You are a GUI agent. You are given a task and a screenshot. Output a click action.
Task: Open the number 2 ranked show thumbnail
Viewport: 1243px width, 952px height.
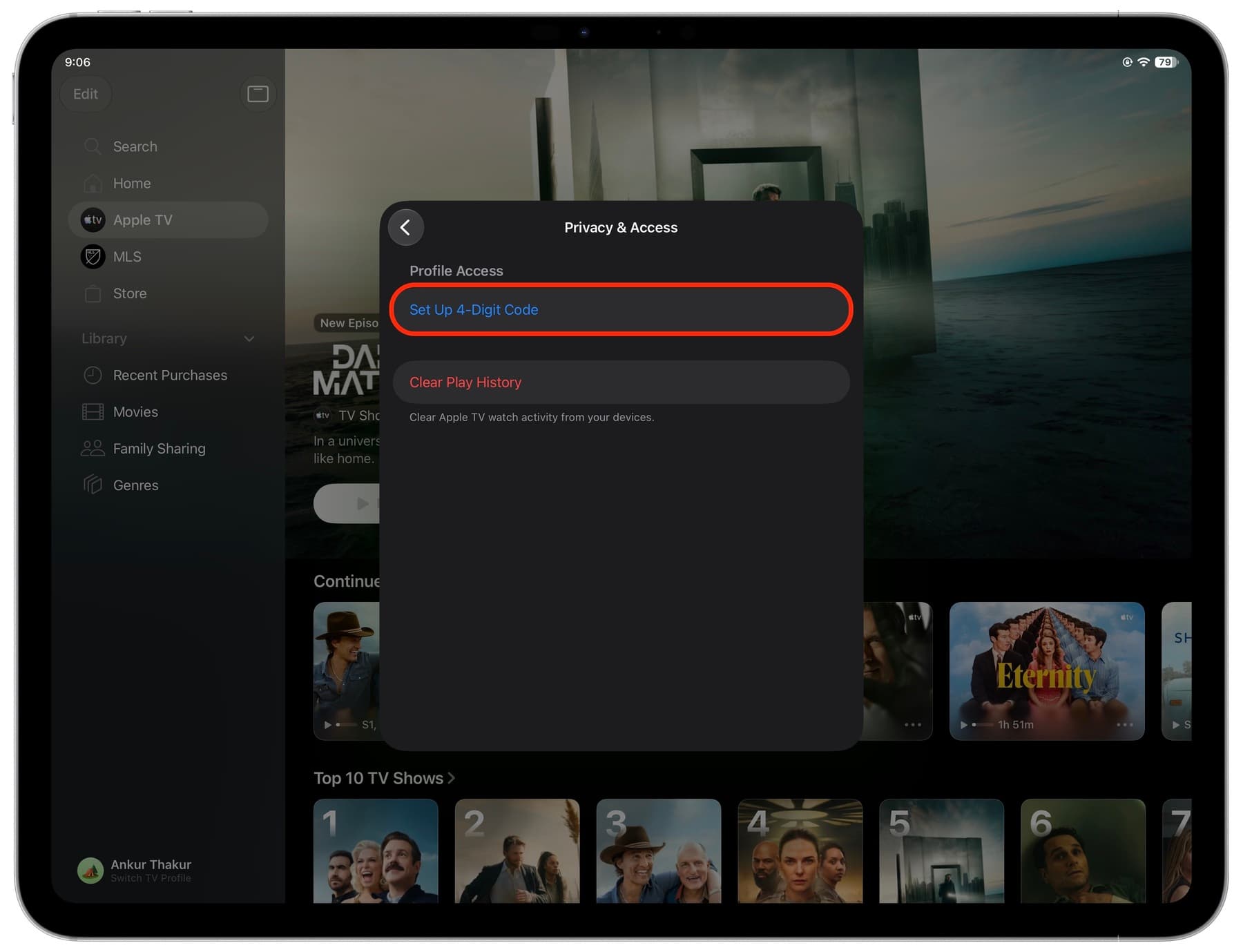[x=517, y=851]
